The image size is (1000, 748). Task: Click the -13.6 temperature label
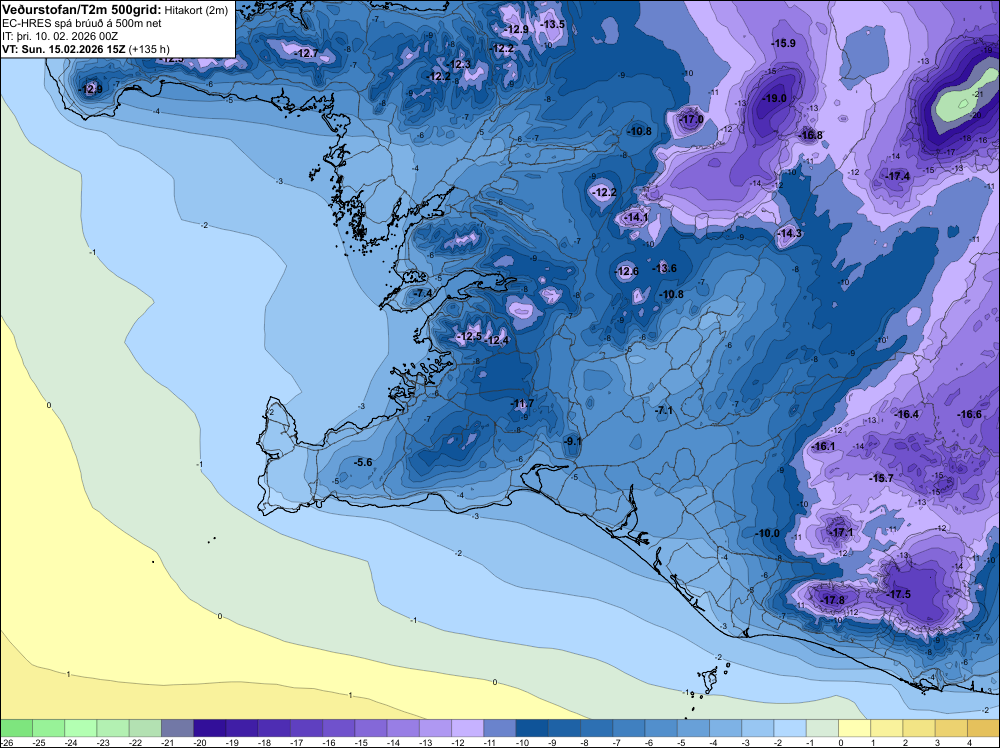point(665,268)
